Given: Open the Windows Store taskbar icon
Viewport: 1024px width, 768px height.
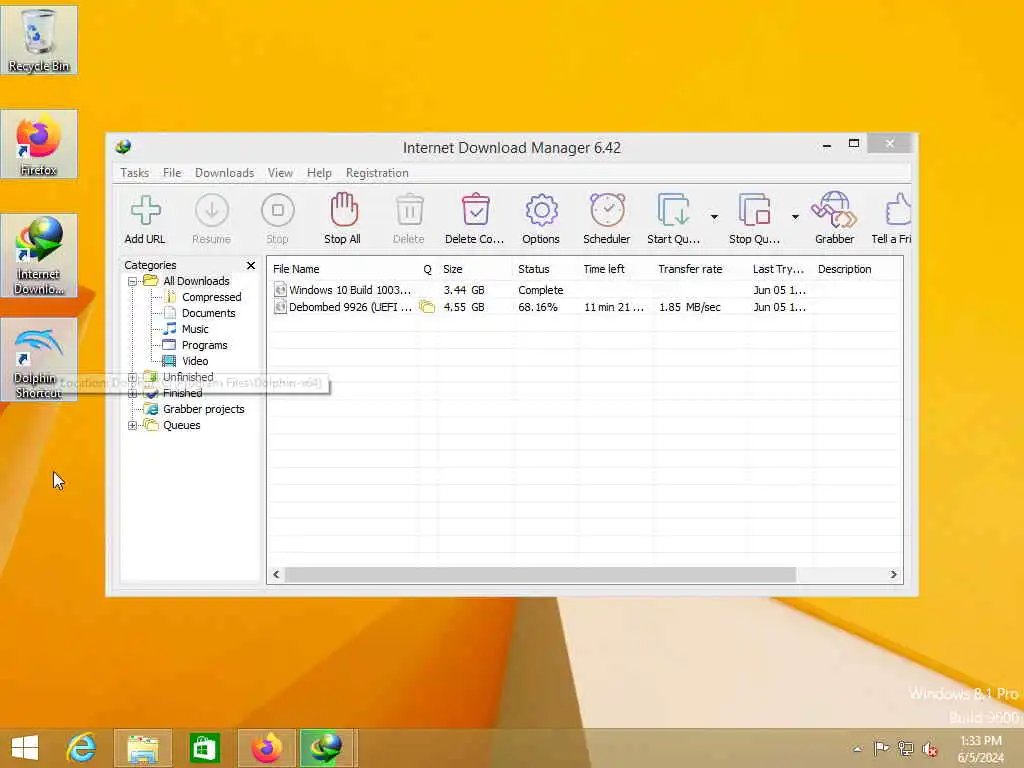Looking at the screenshot, I should [204, 747].
